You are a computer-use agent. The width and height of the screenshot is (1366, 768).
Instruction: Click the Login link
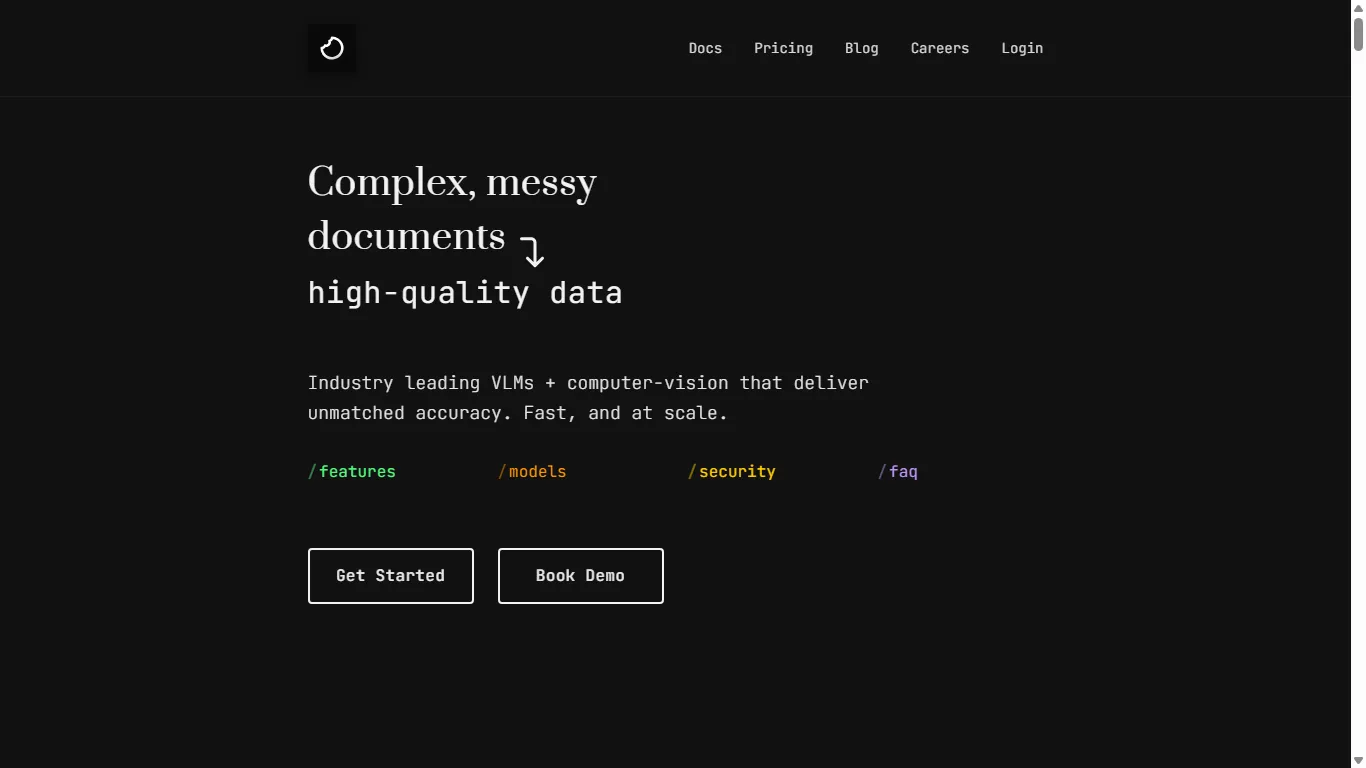tap(1022, 48)
